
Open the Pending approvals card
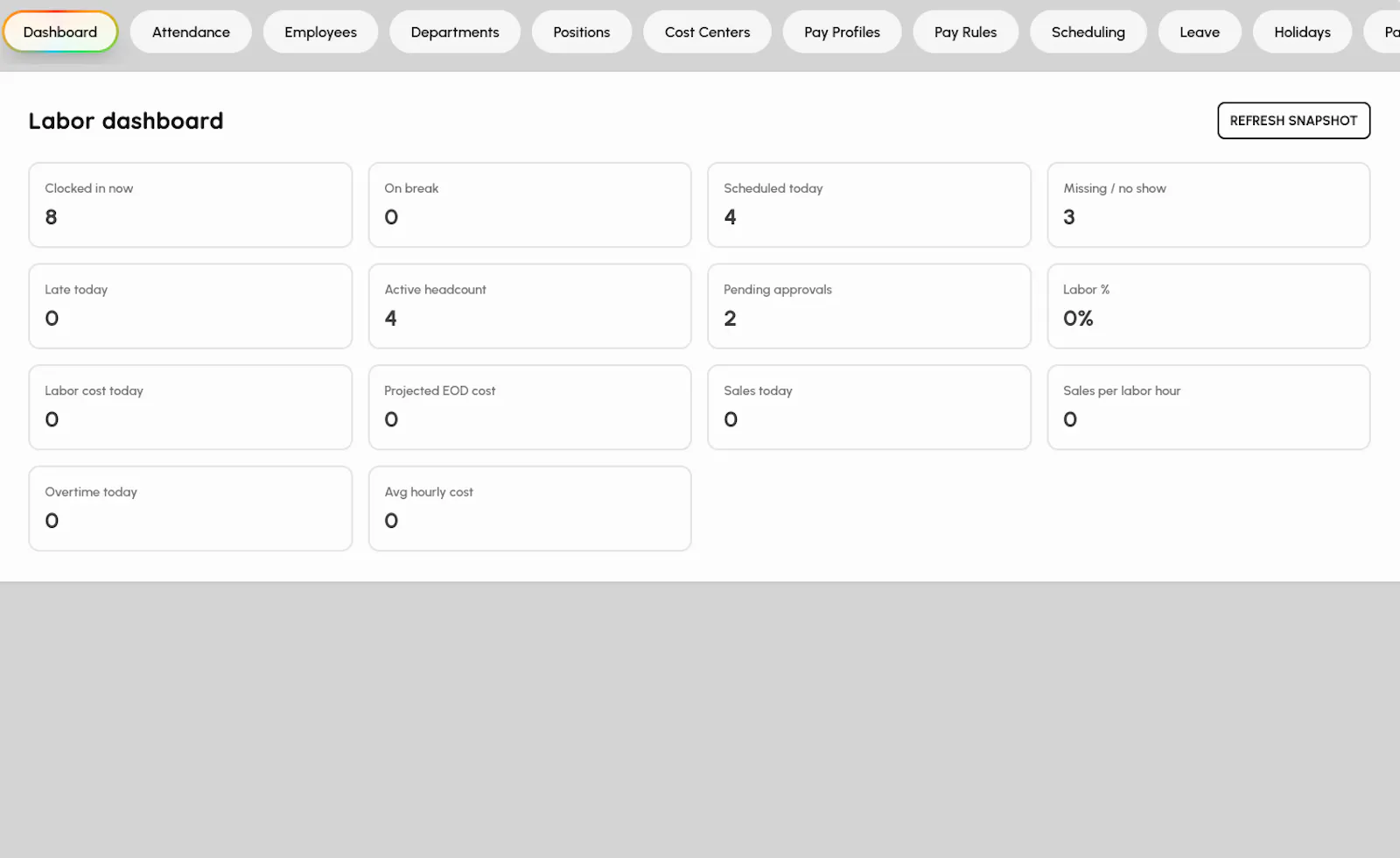click(869, 306)
